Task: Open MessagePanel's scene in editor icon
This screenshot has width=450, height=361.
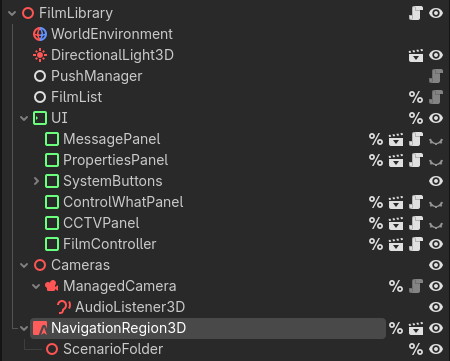Action: point(396,139)
